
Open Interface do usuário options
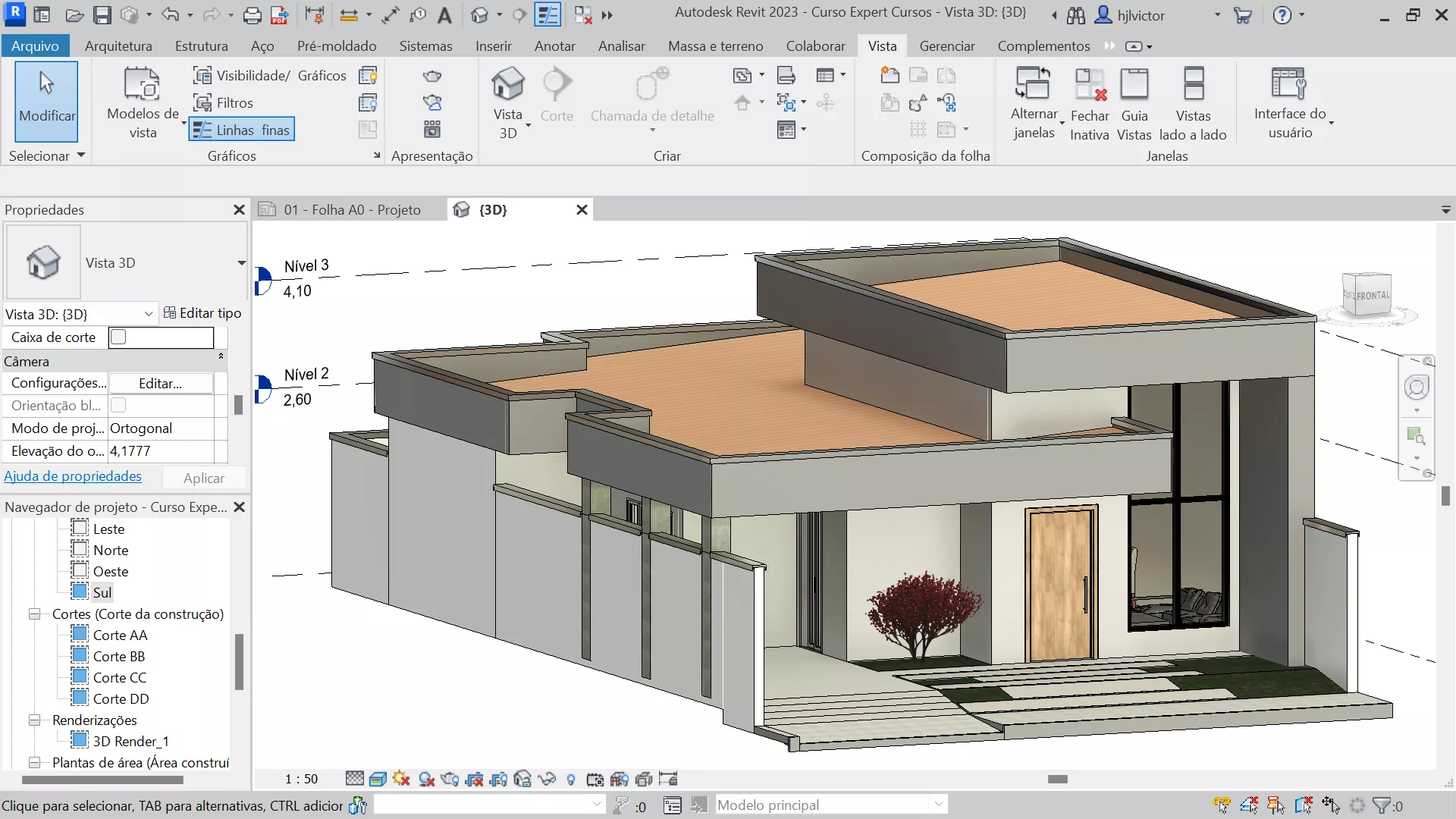pos(1289,84)
